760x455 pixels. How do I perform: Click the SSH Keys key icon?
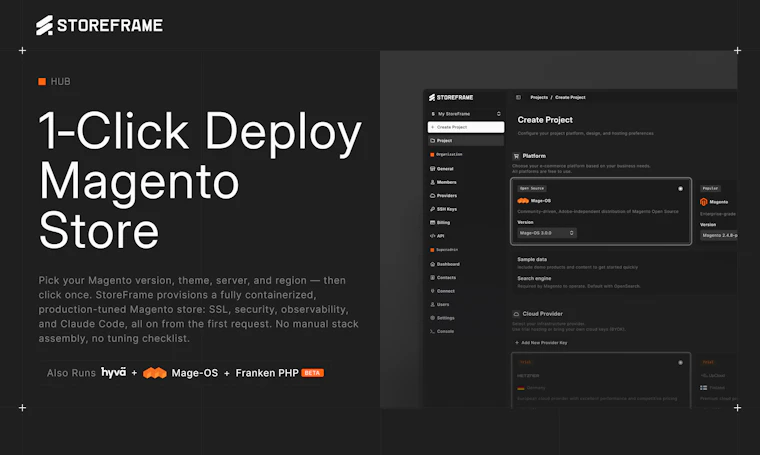click(432, 209)
